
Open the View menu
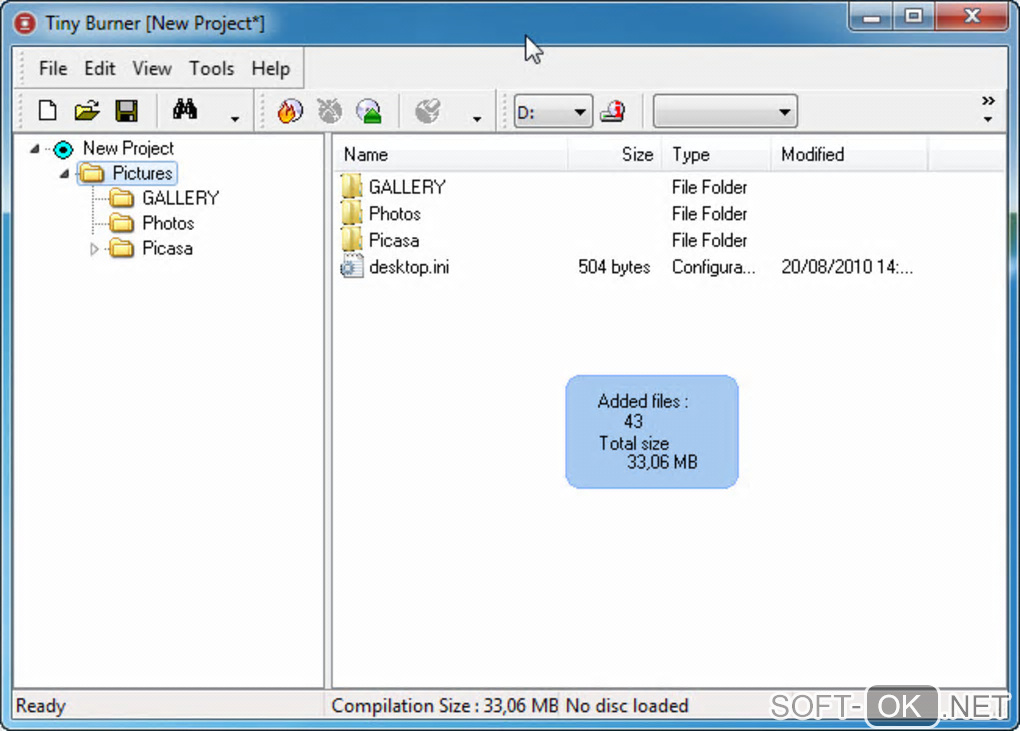coord(152,68)
